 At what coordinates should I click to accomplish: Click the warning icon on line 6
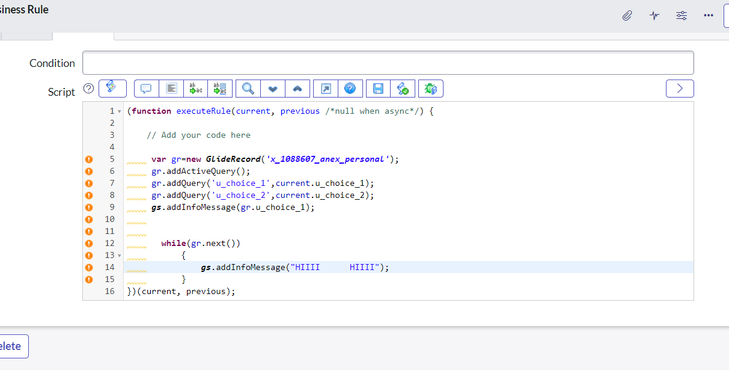click(89, 172)
